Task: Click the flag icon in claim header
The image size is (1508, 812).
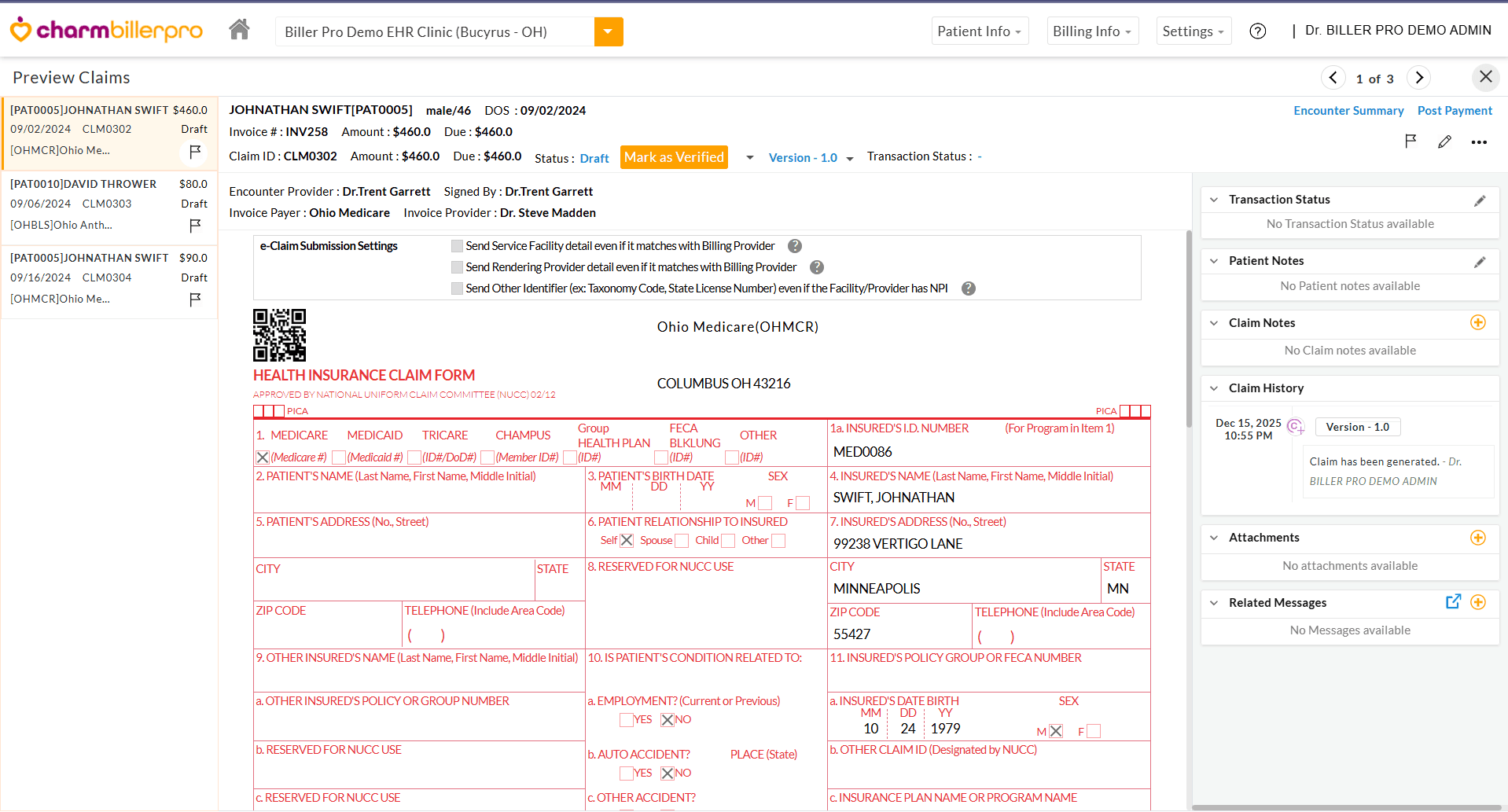Action: [1411, 141]
